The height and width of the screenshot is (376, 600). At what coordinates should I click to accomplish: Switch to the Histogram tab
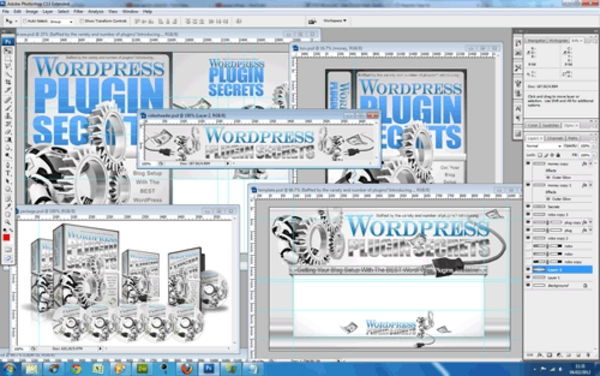558,40
